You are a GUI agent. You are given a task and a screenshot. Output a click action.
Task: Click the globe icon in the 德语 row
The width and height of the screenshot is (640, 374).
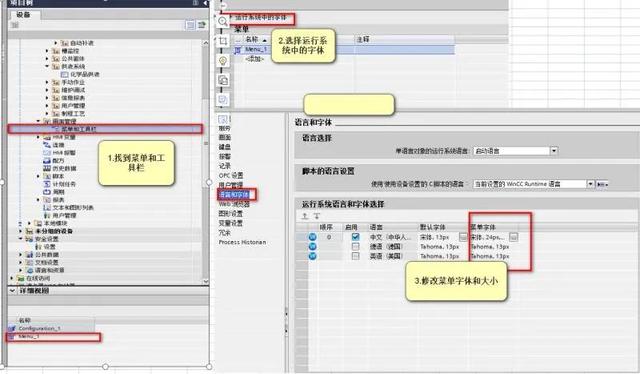(x=312, y=246)
